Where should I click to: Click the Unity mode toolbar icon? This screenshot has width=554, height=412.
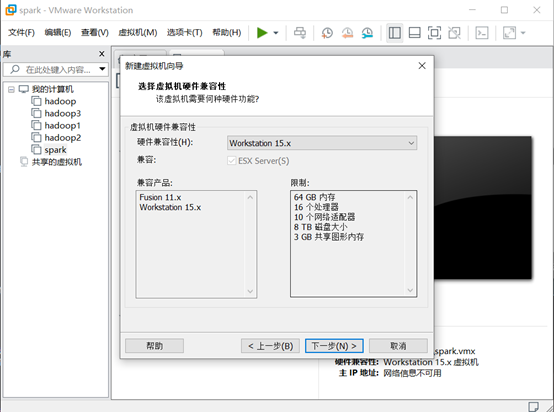tap(454, 33)
